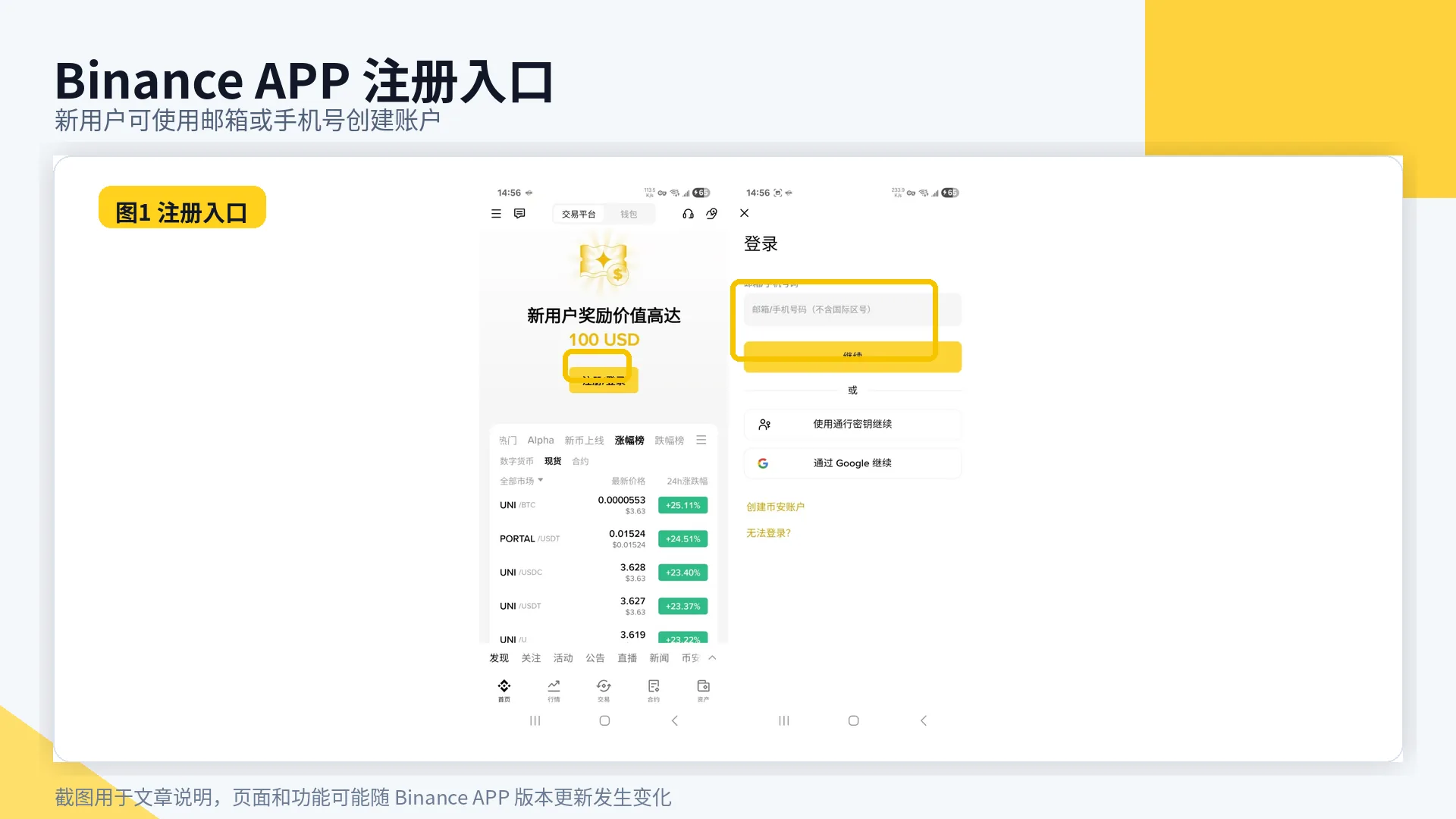Screen dimensions: 1456x819
Task: Select the 关注 feed tab
Action: click(531, 658)
